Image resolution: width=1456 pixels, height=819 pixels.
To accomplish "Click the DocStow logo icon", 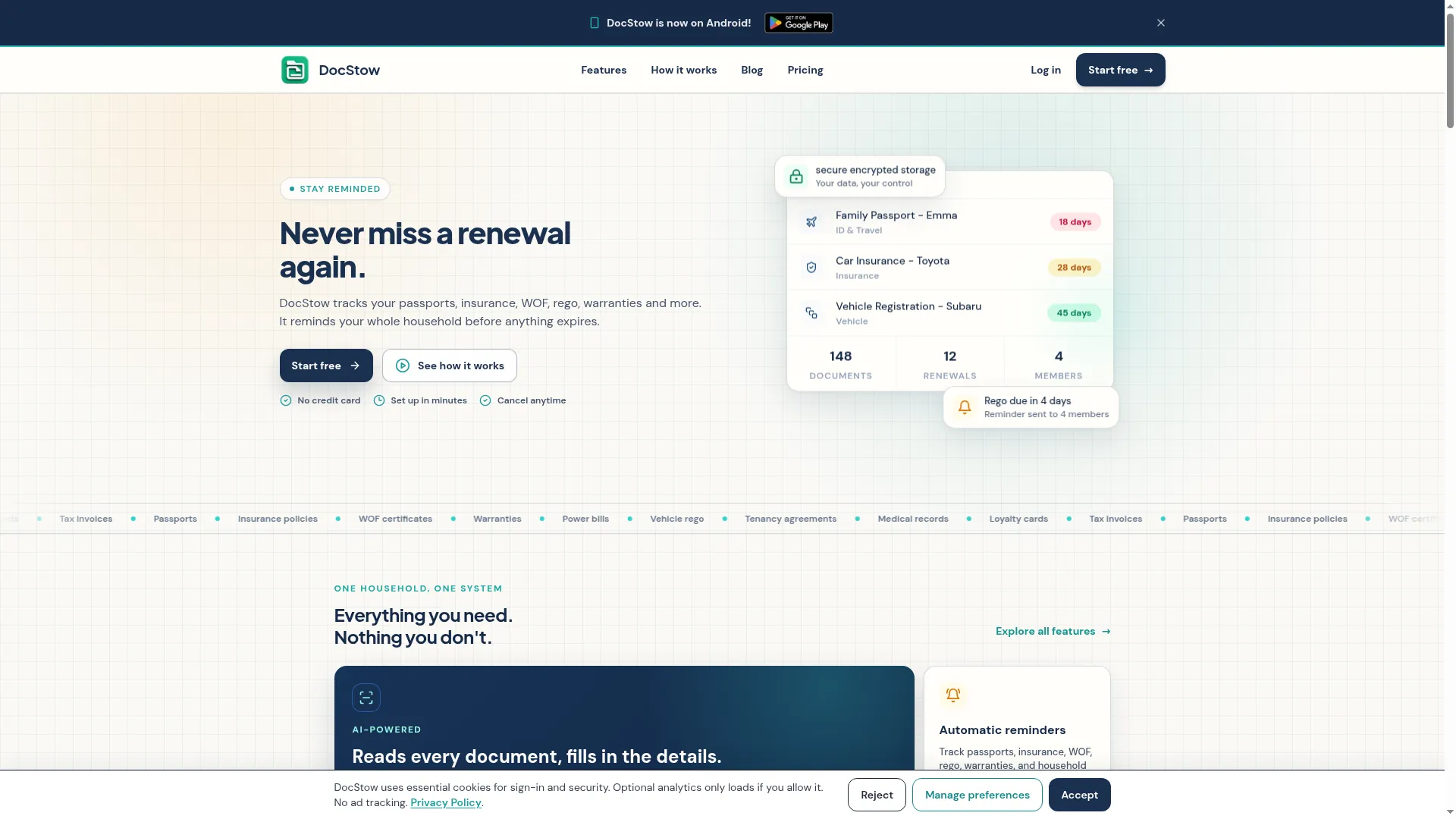I will (294, 70).
